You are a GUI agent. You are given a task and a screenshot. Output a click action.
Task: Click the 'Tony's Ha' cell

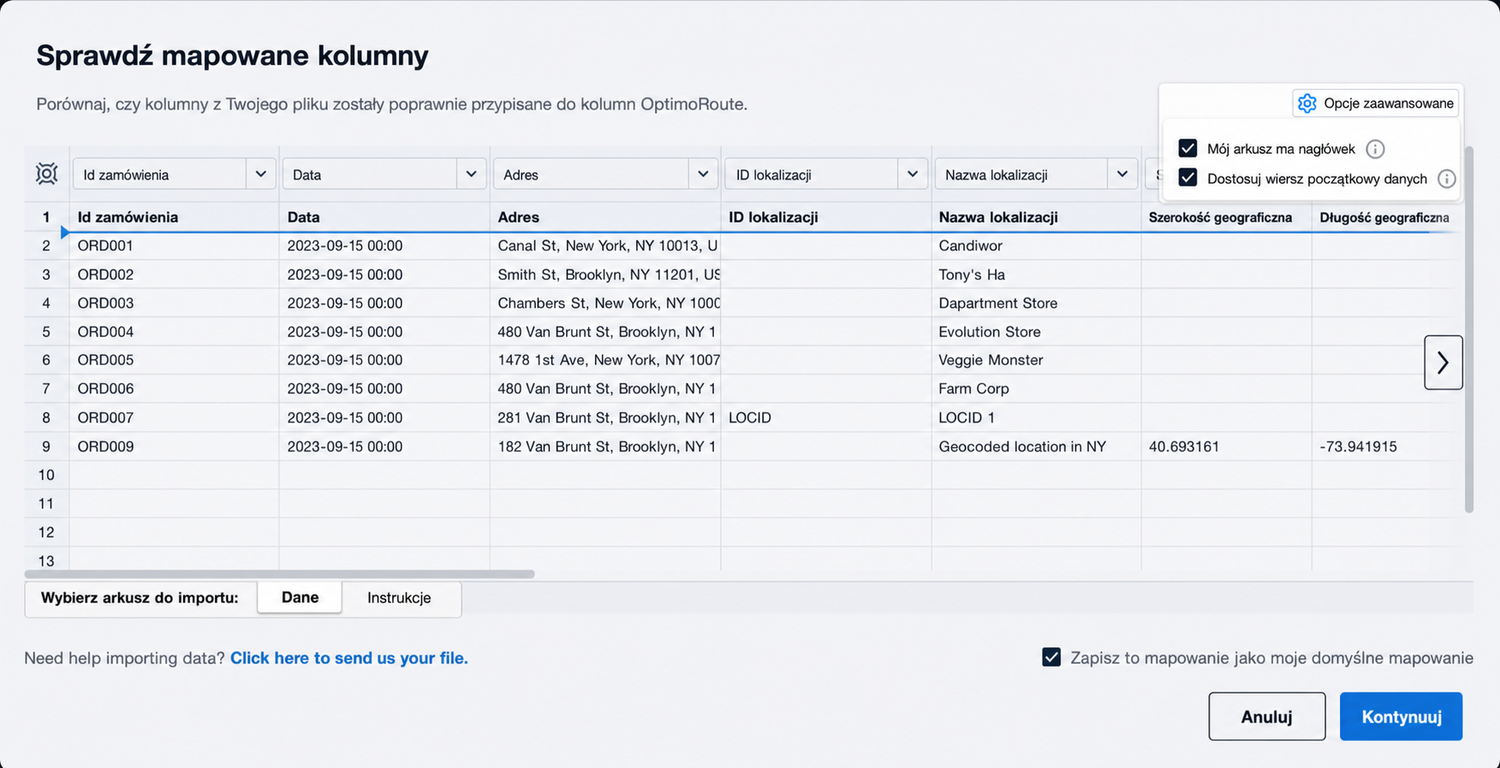pyautogui.click(x=1036, y=275)
